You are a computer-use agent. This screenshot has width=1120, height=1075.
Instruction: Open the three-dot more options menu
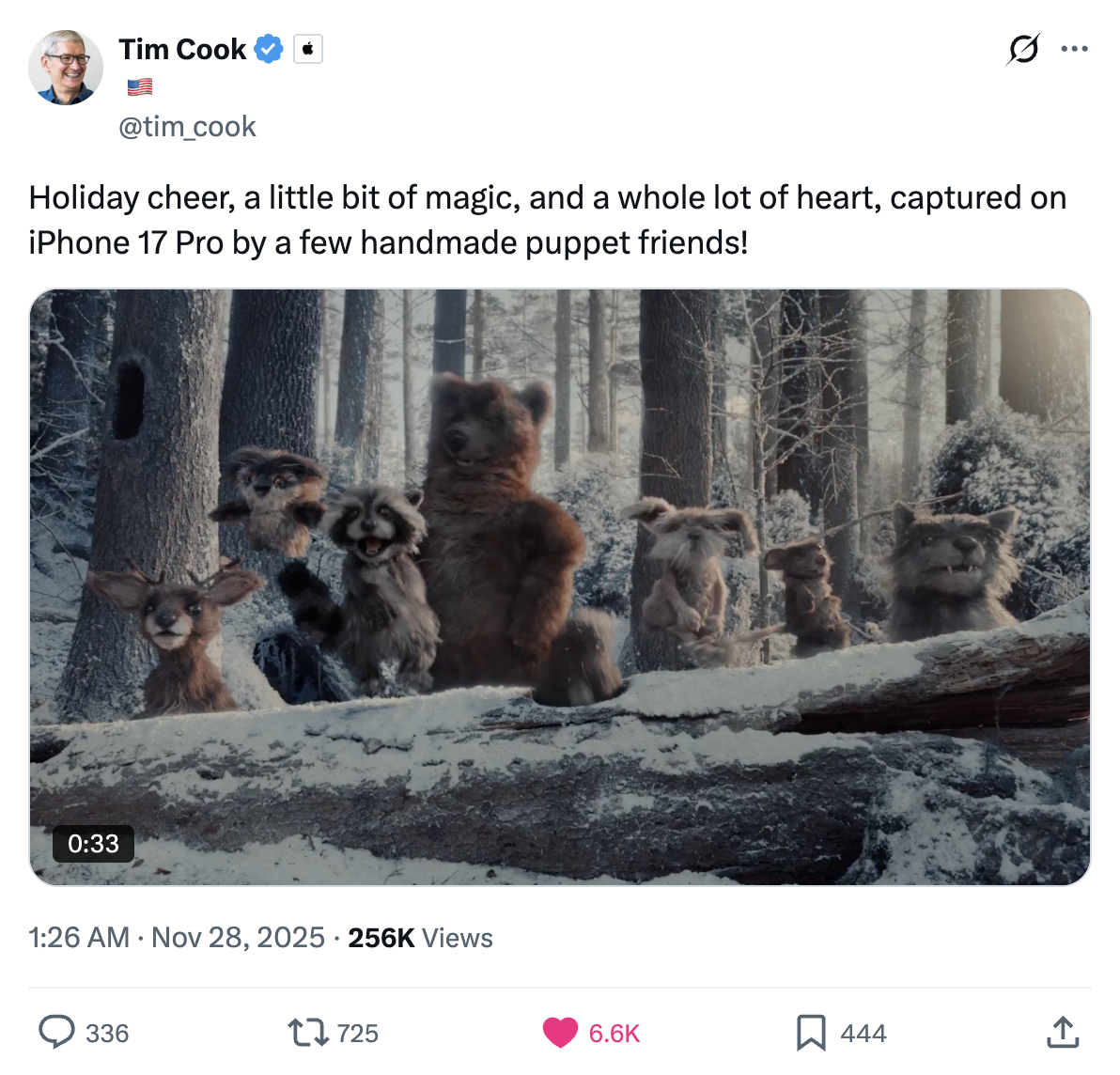(x=1074, y=49)
